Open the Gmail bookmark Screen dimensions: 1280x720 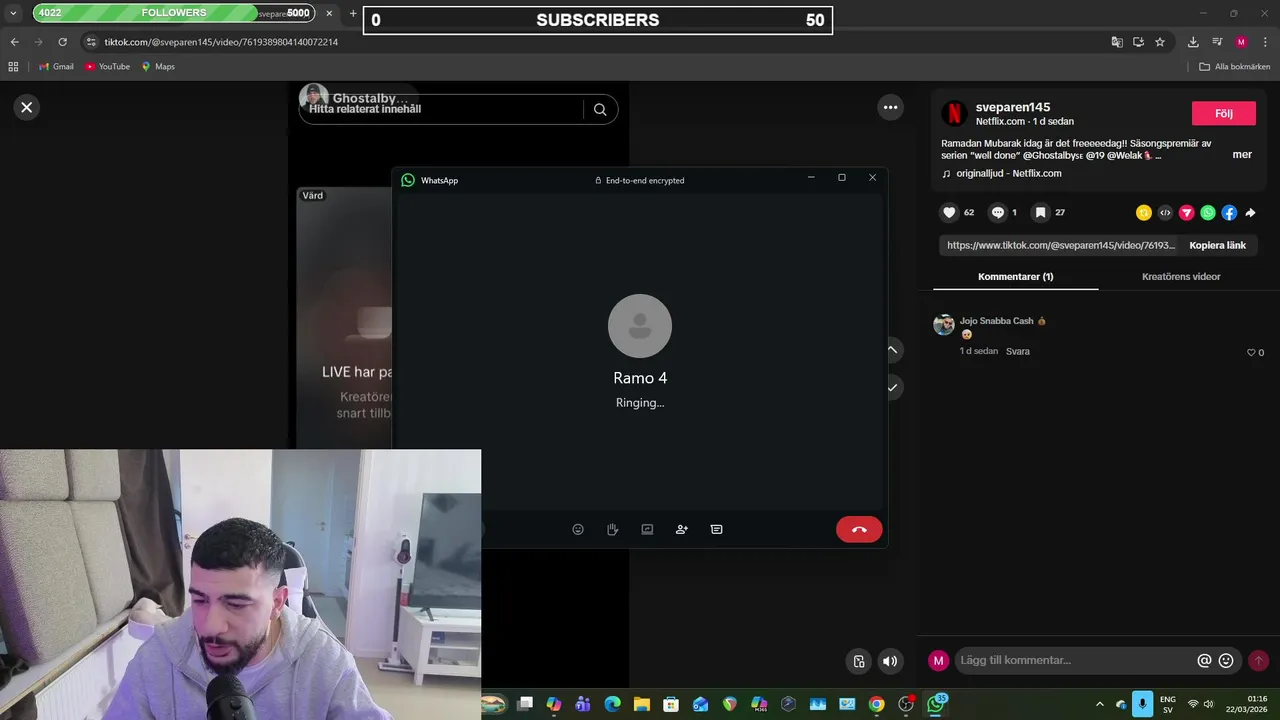coord(56,66)
